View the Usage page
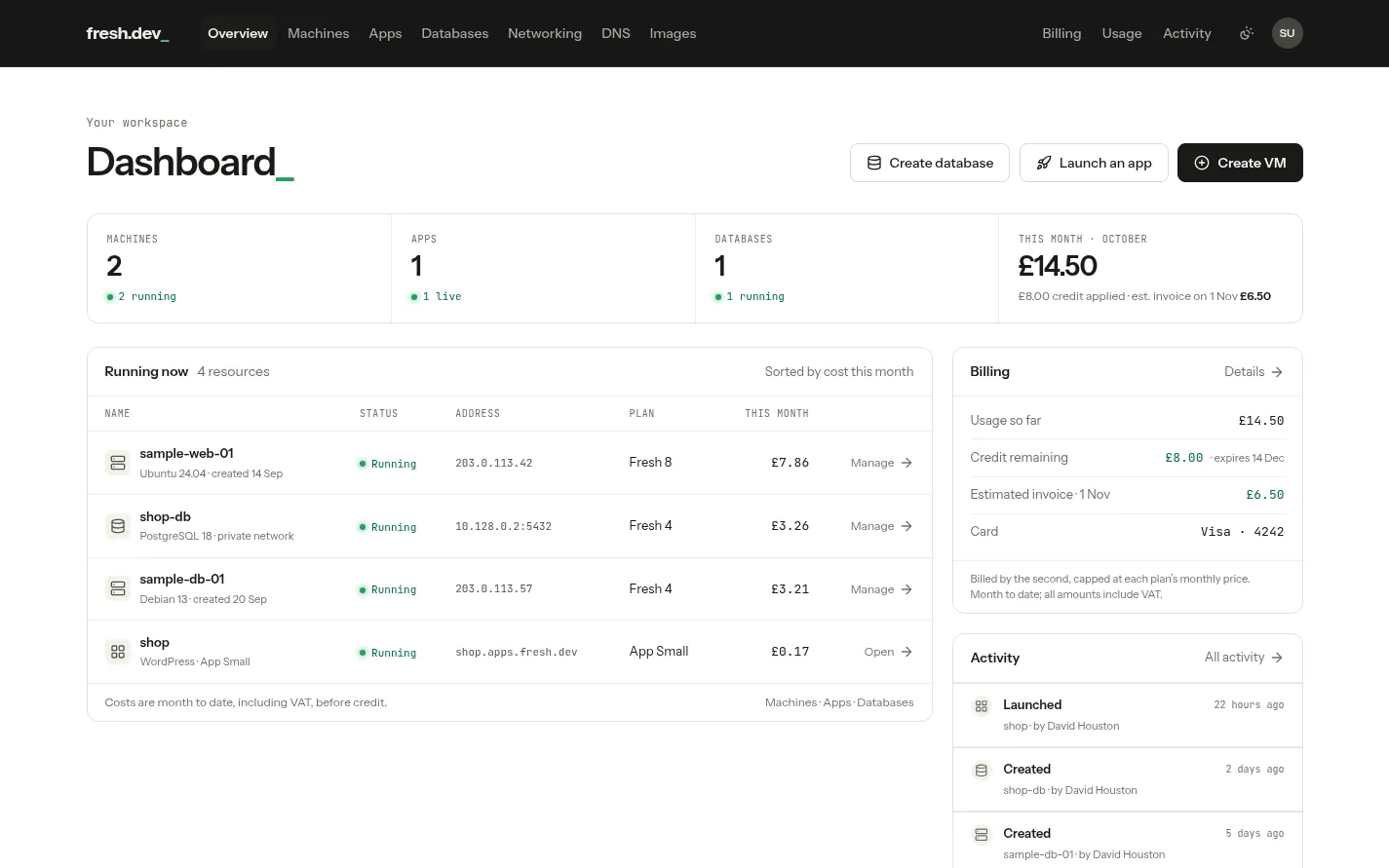 [x=1122, y=33]
